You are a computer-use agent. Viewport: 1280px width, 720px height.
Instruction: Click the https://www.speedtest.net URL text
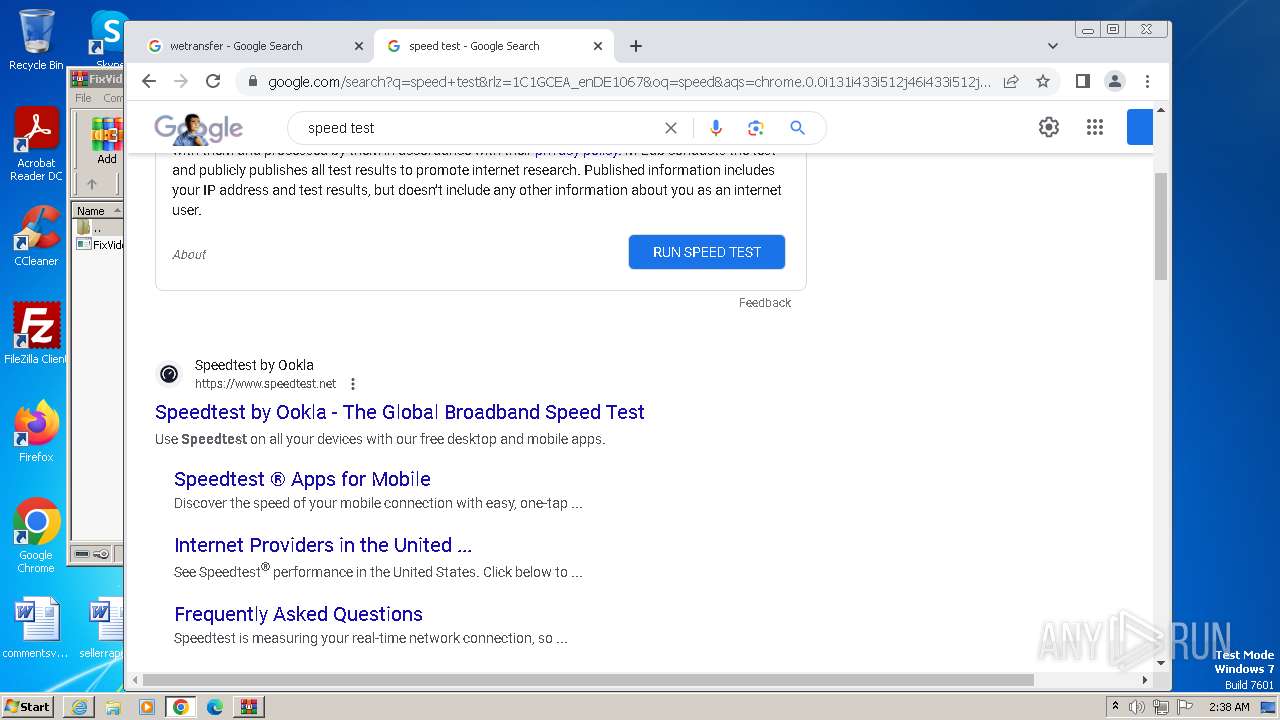(265, 384)
